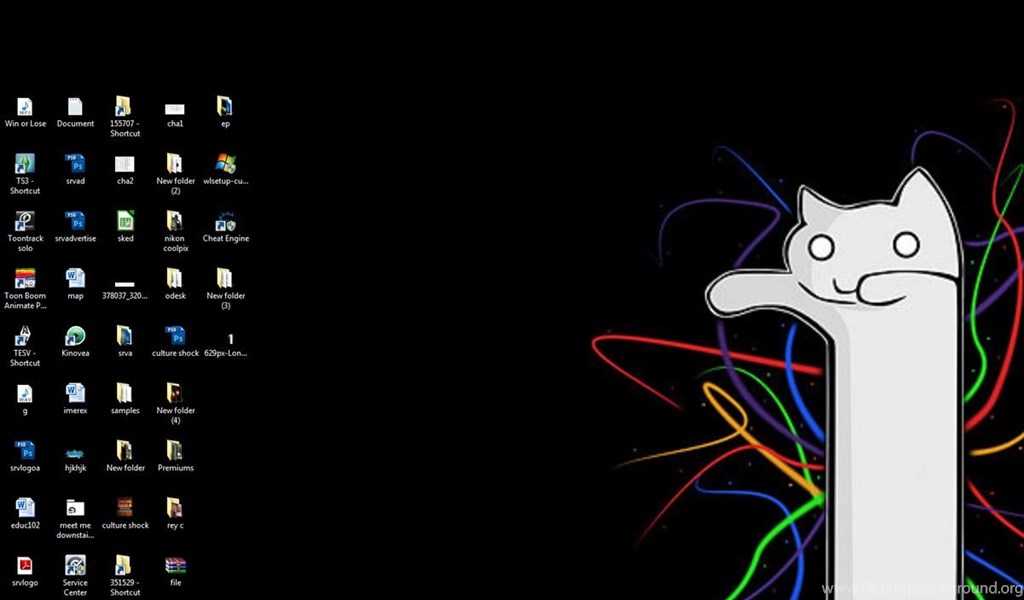Open the srvadvertise Photoshop file
Image resolution: width=1024 pixels, height=600 pixels.
coord(75,222)
